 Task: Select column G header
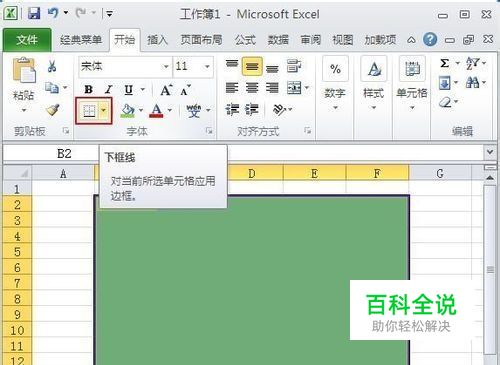point(440,173)
